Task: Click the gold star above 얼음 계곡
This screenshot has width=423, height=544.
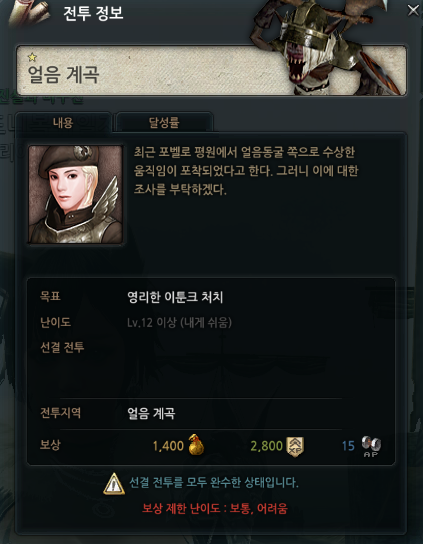Action: (x=32, y=57)
